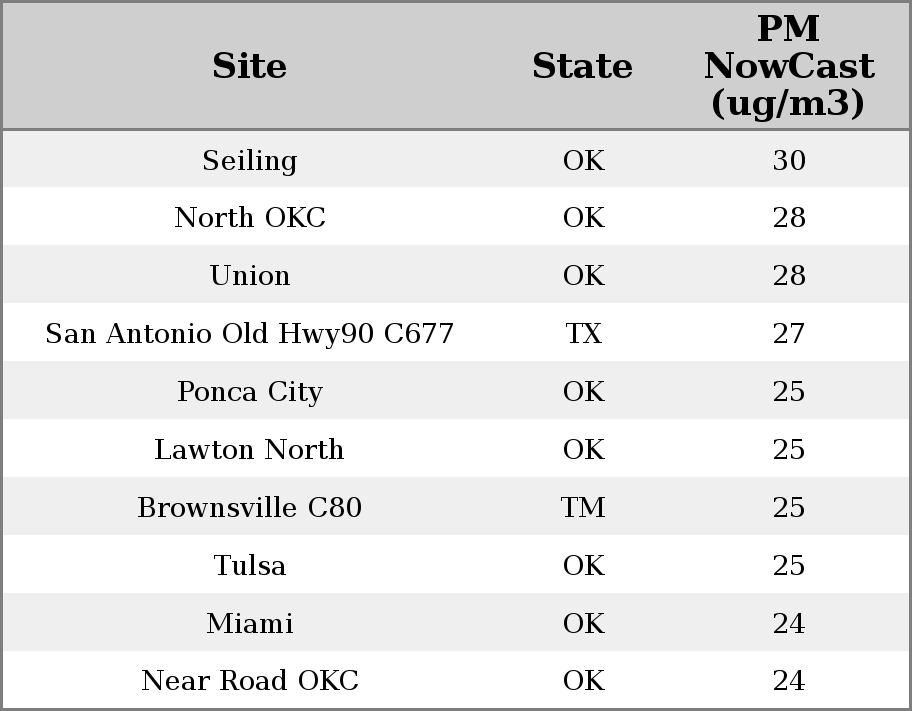Select San Antonio Old Hwy90 C677 cell

coord(250,334)
